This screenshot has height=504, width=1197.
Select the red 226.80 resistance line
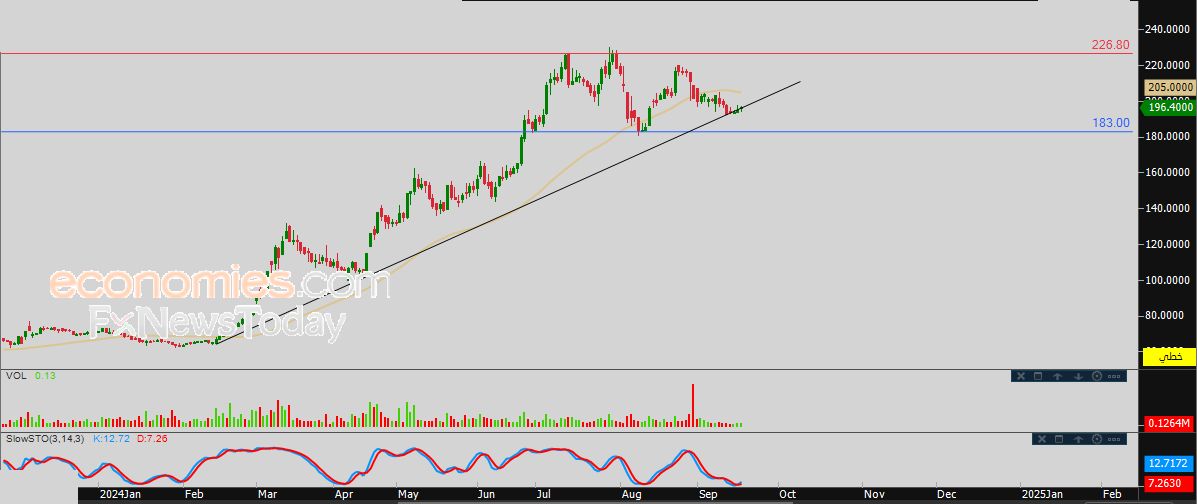coord(565,53)
